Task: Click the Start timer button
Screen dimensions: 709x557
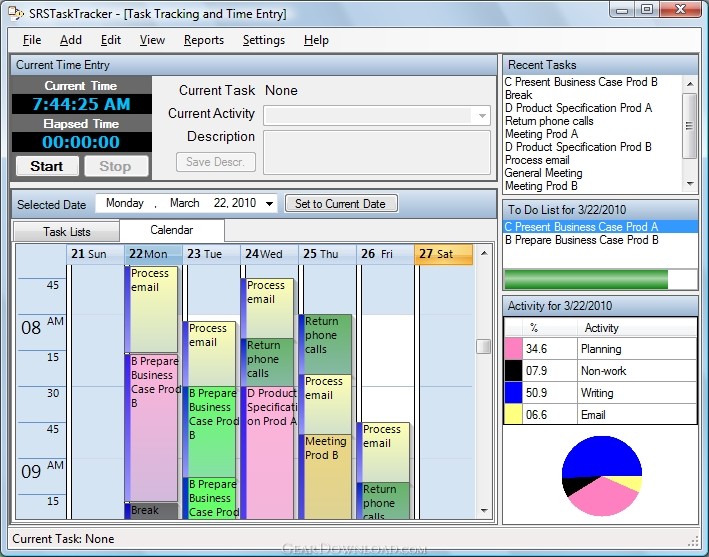Action: point(47,166)
